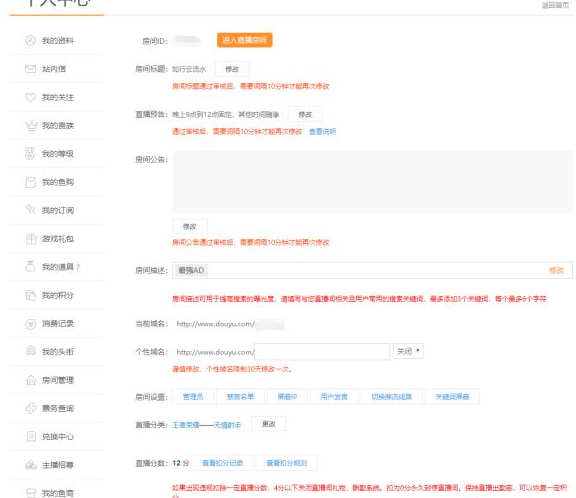Click 更改 beside the live category
Image resolution: width=576 pixels, height=498 pixels.
(269, 424)
